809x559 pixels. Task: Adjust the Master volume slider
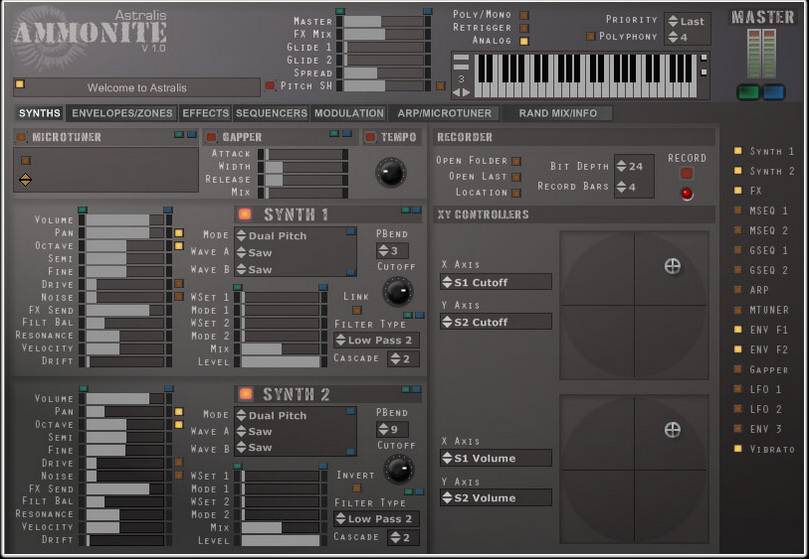383,21
